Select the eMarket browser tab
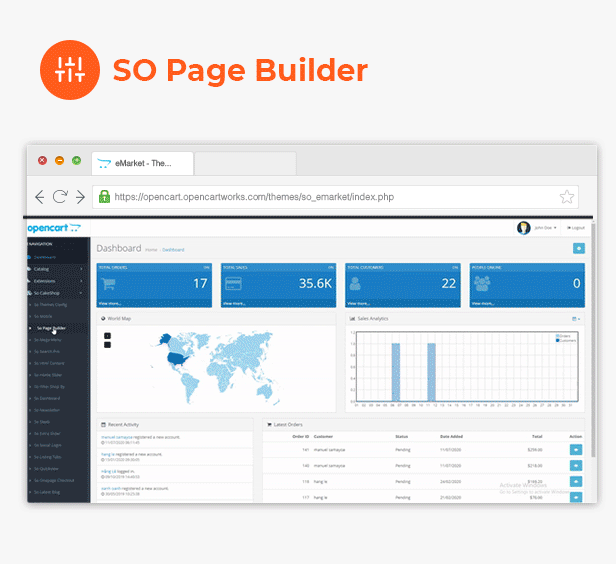 pos(142,163)
